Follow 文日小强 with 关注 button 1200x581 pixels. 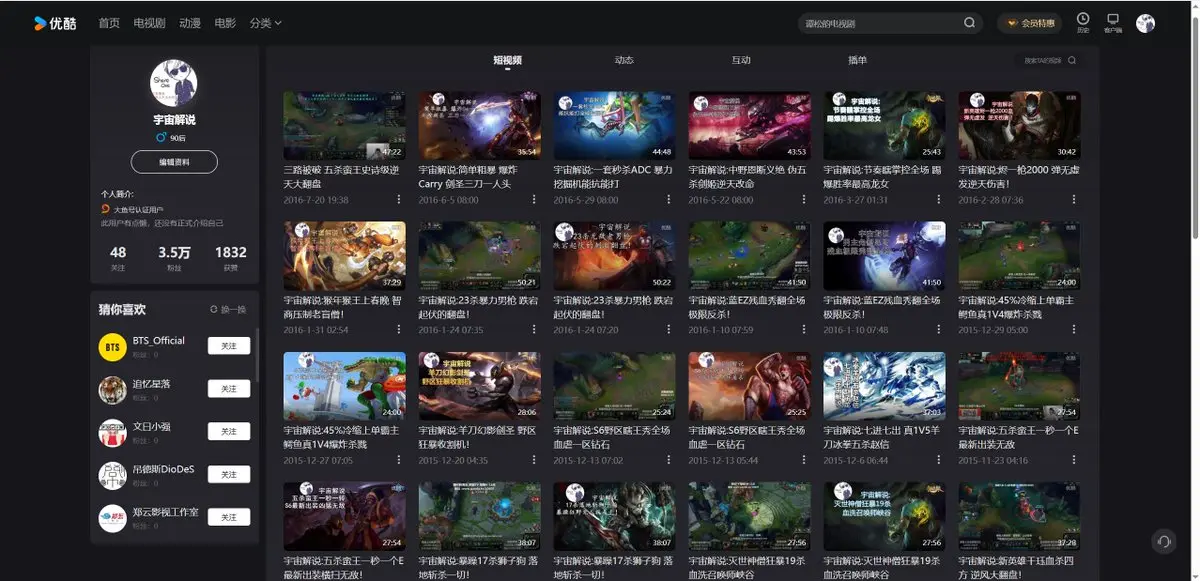click(229, 431)
